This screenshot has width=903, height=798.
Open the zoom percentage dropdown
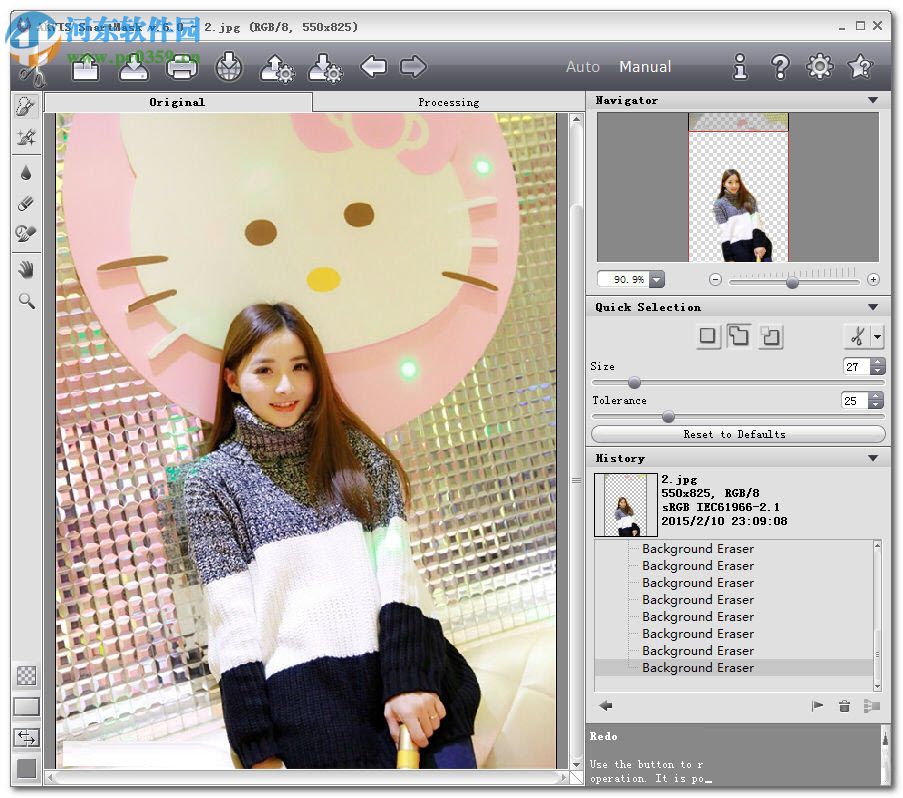coord(655,279)
